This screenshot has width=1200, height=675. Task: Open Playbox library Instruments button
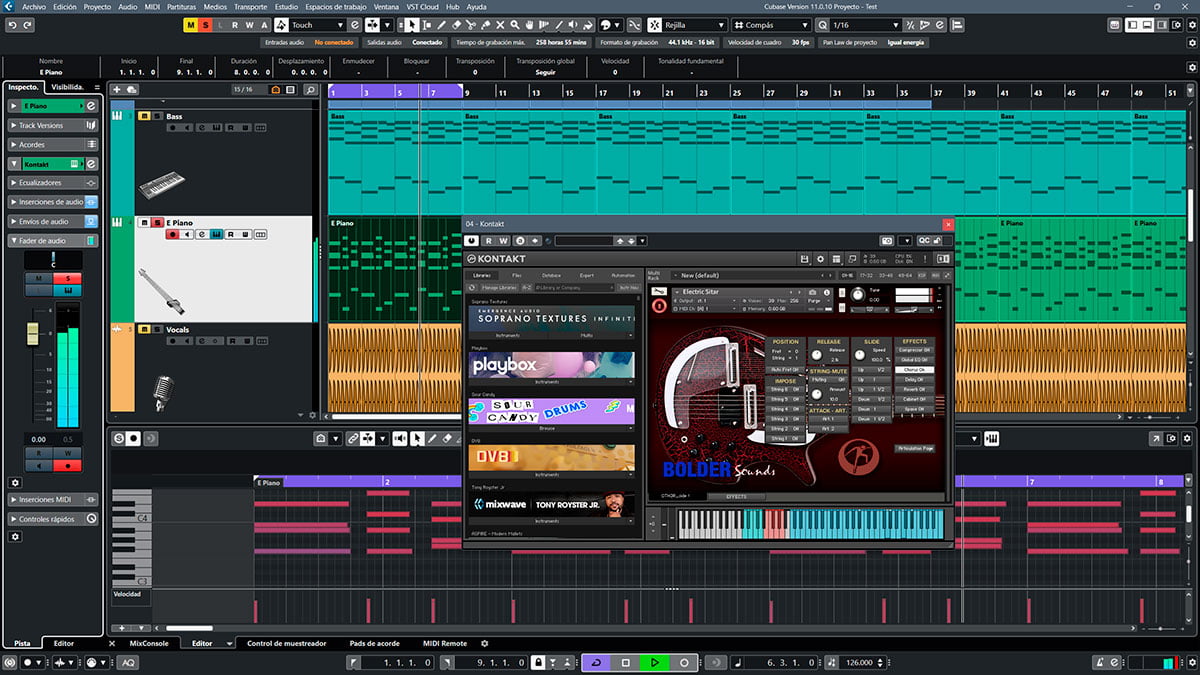coord(545,381)
